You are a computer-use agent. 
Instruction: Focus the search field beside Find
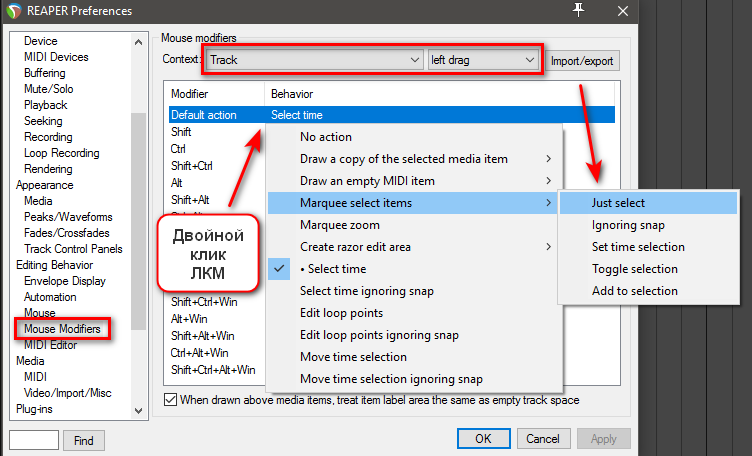click(34, 440)
